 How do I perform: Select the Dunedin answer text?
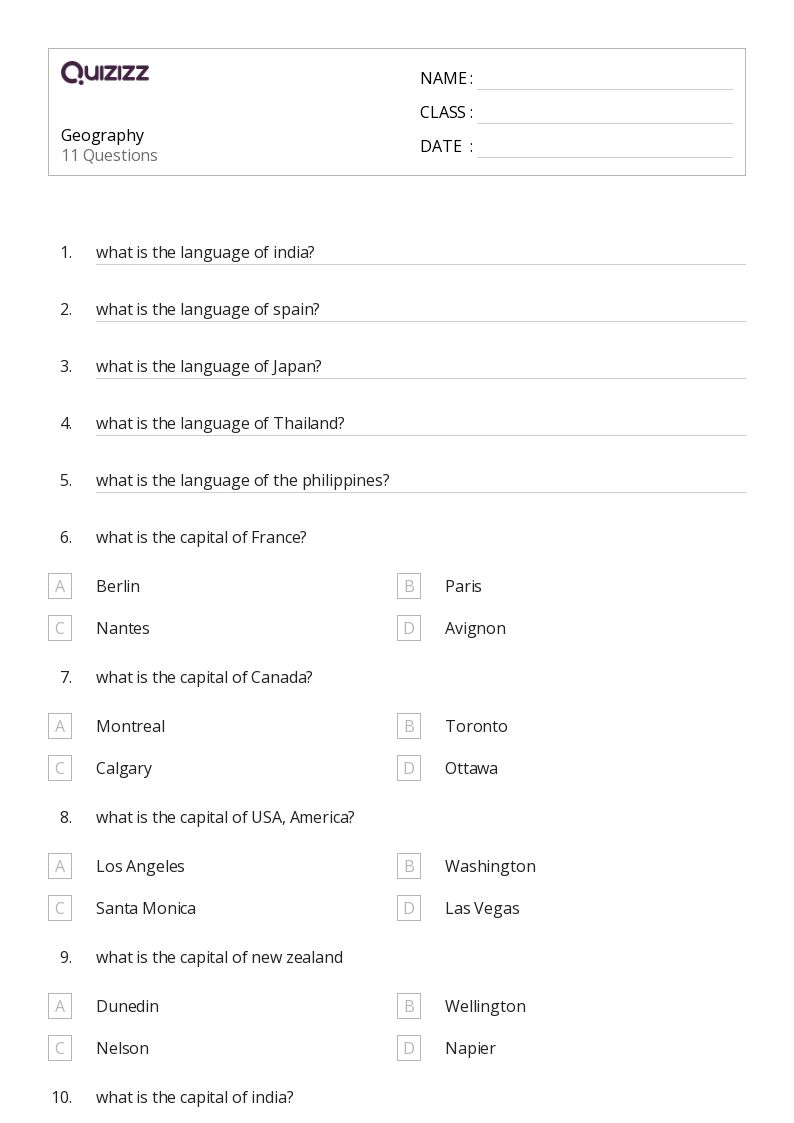point(127,1006)
